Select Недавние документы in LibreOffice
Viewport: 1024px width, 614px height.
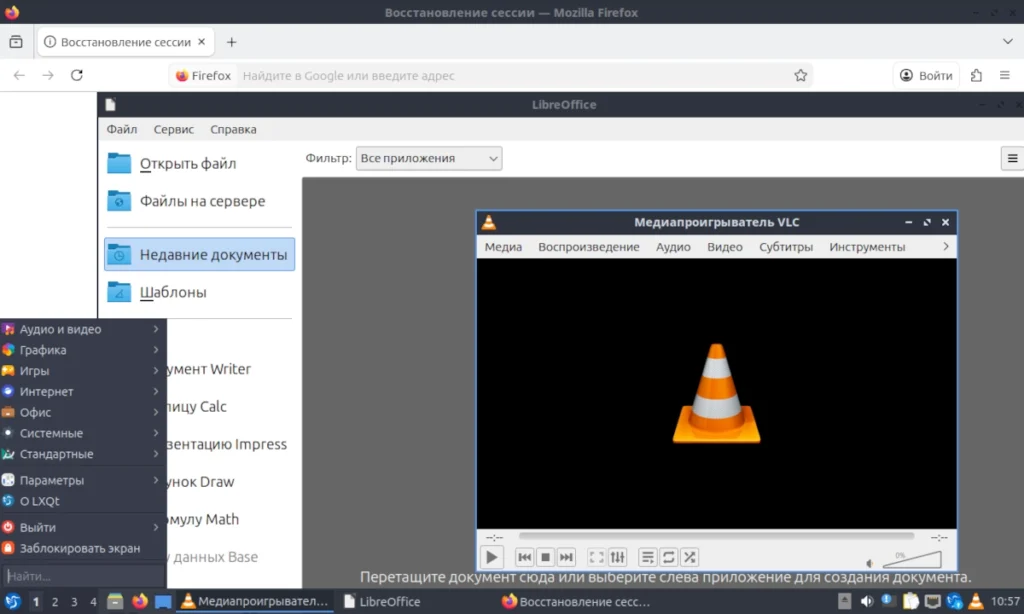(x=199, y=254)
